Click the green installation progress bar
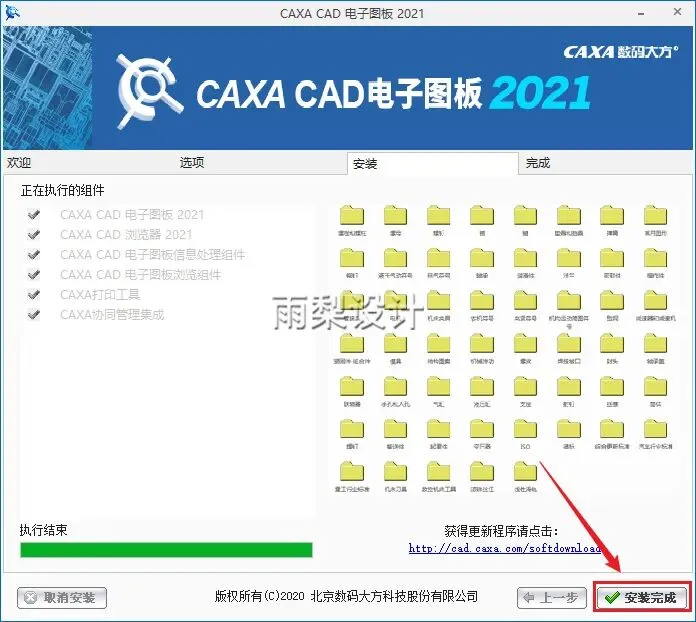 tap(166, 550)
